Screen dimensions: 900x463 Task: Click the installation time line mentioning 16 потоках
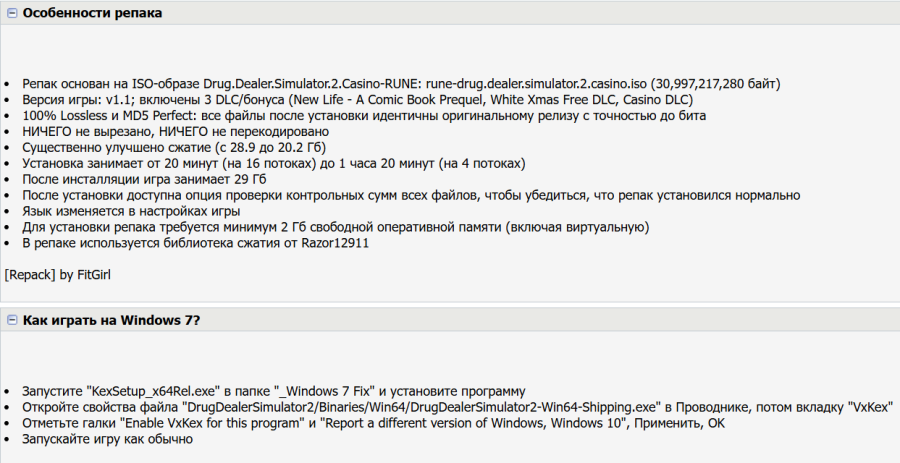(x=274, y=164)
